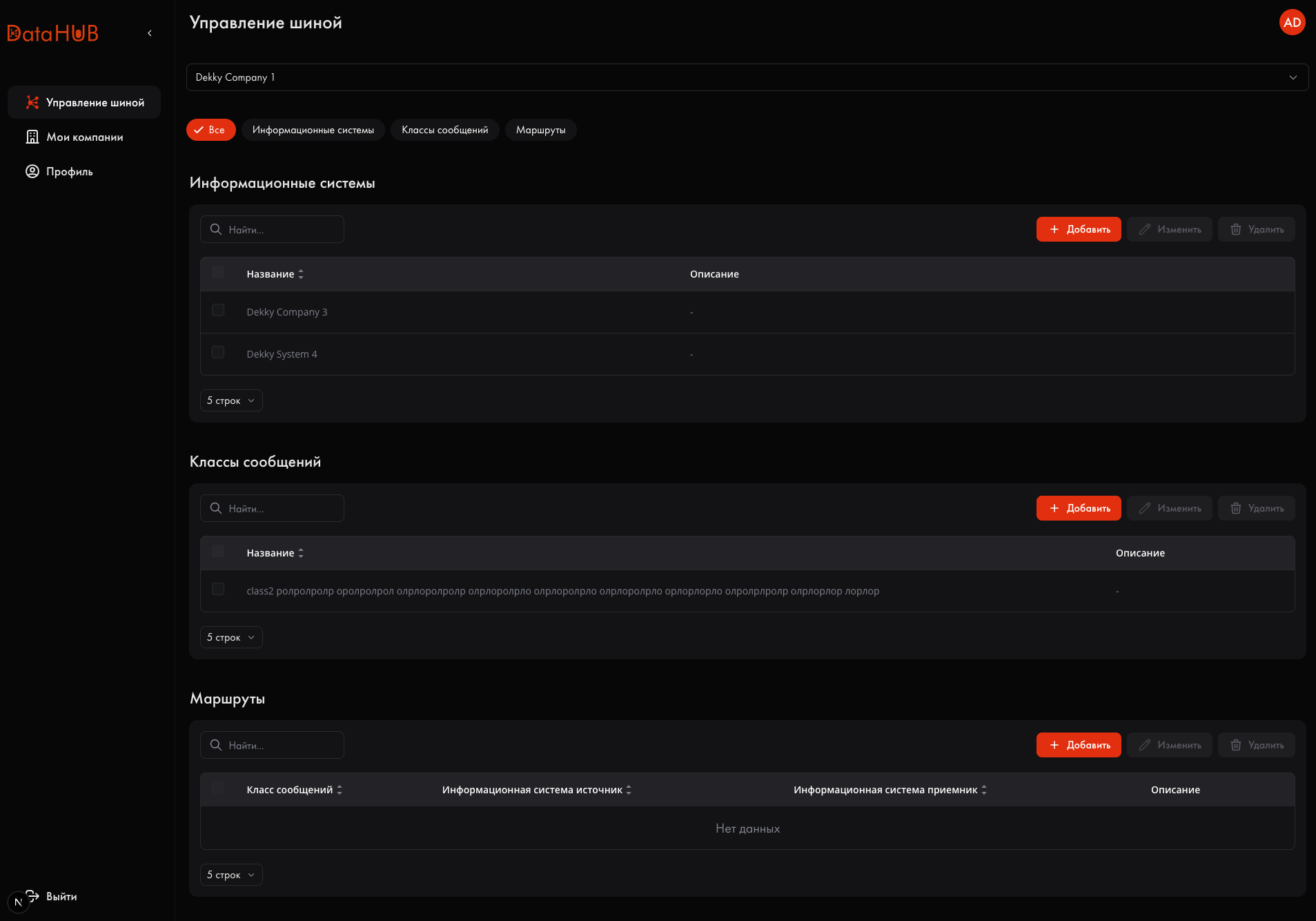1316x921 pixels.
Task: Check the class2 row checkbox
Action: tap(218, 589)
